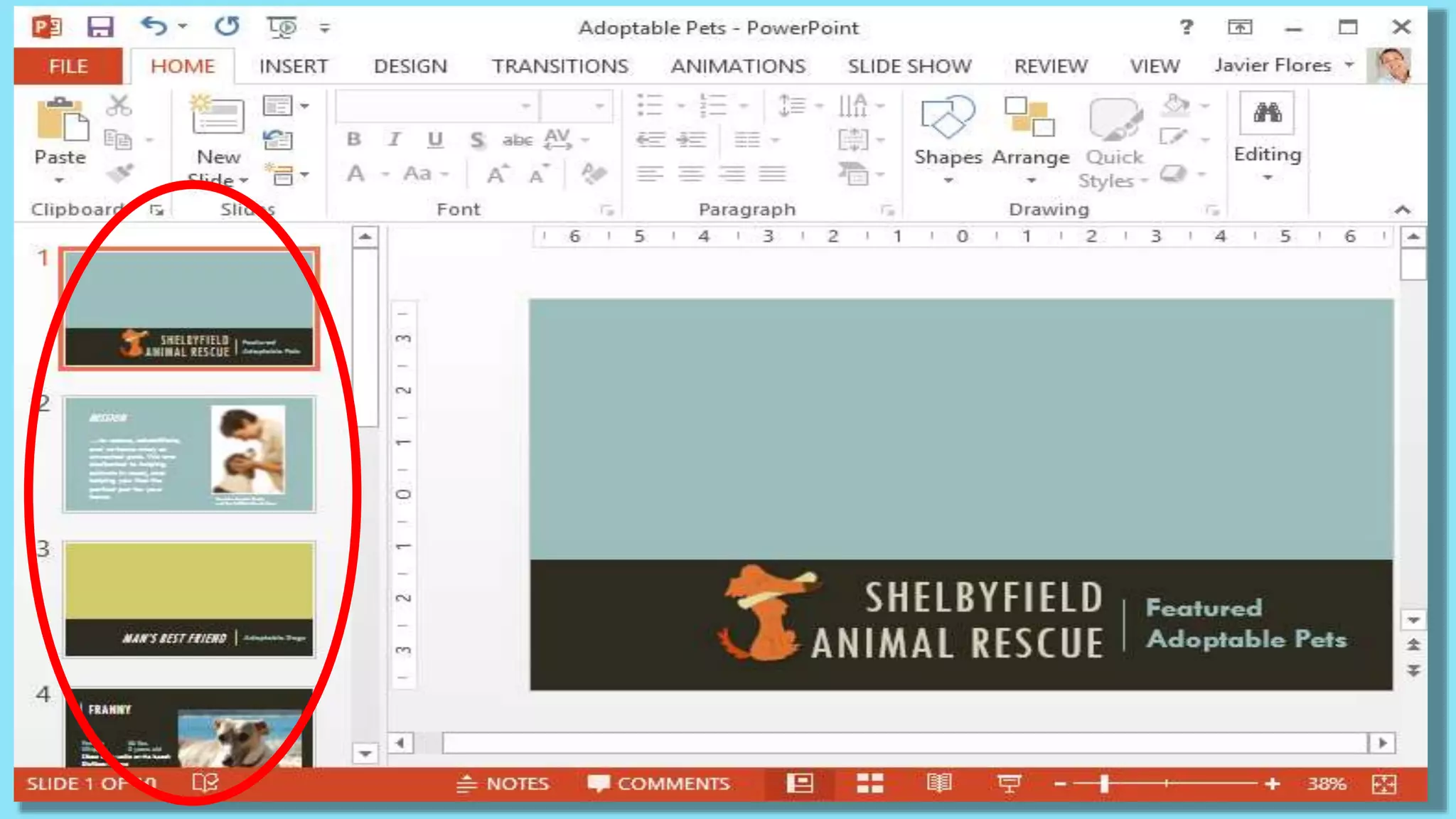Click the Save icon in Quick Access Toolbar
The height and width of the screenshot is (819, 1456).
click(x=100, y=27)
